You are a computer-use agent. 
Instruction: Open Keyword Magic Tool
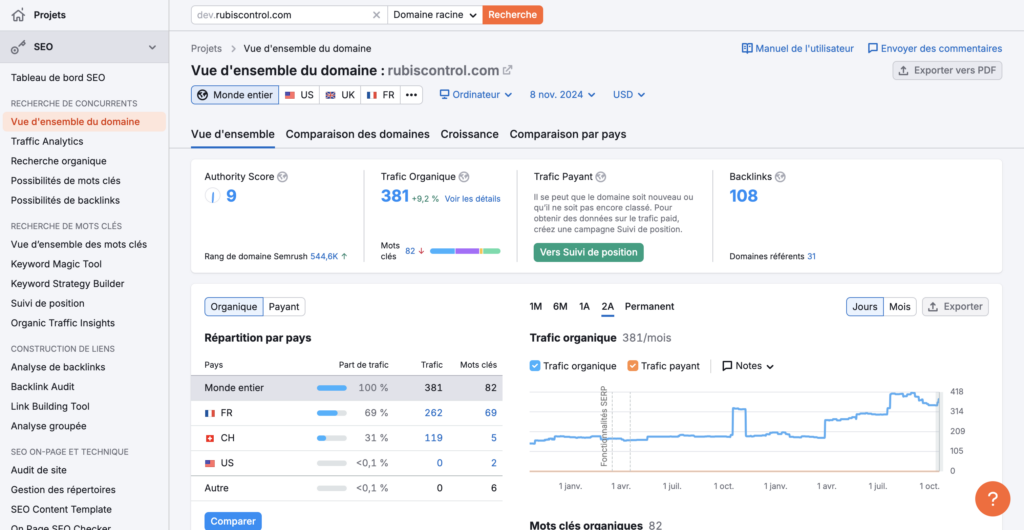(x=56, y=264)
